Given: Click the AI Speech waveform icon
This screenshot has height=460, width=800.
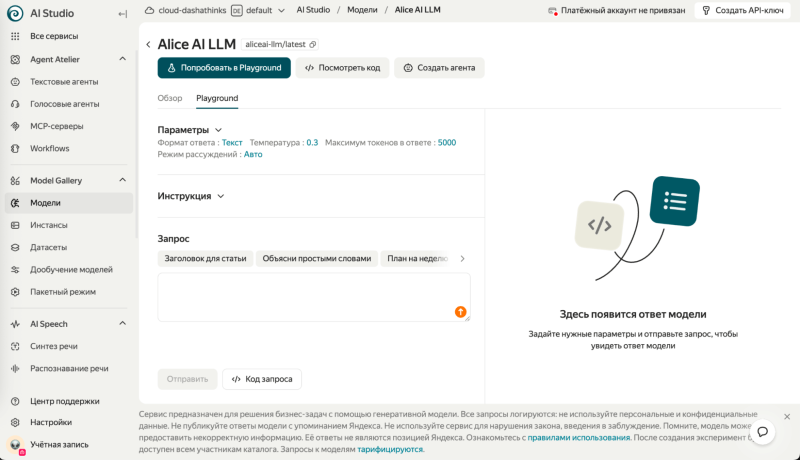Looking at the screenshot, I should [x=15, y=324].
